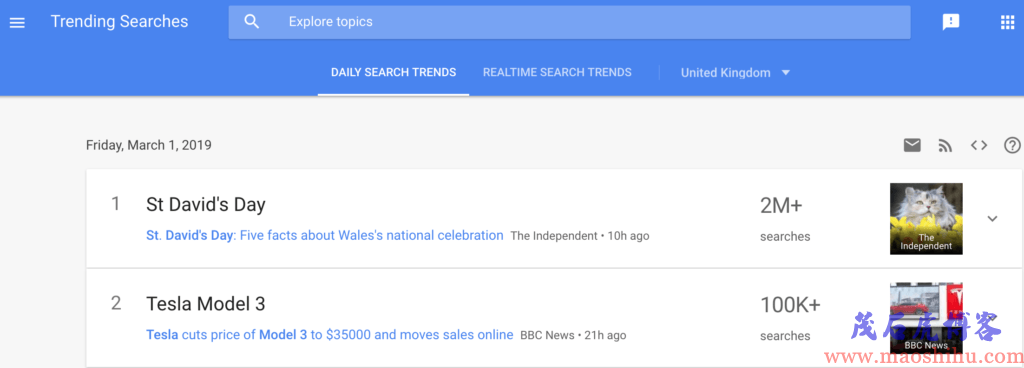The image size is (1024, 368).
Task: Click the BBC News 21h ago source text
Action: pos(573,335)
